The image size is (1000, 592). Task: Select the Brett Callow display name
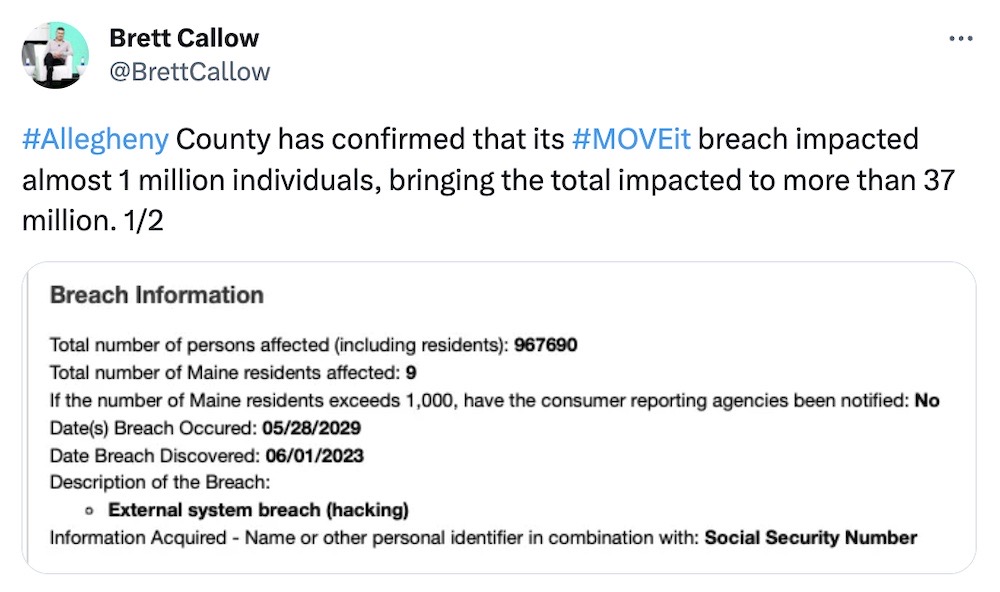point(186,38)
